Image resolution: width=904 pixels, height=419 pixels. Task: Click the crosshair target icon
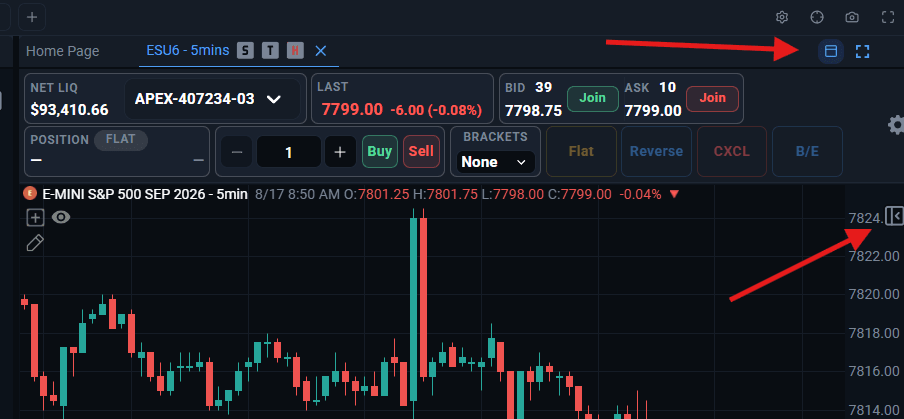point(817,17)
